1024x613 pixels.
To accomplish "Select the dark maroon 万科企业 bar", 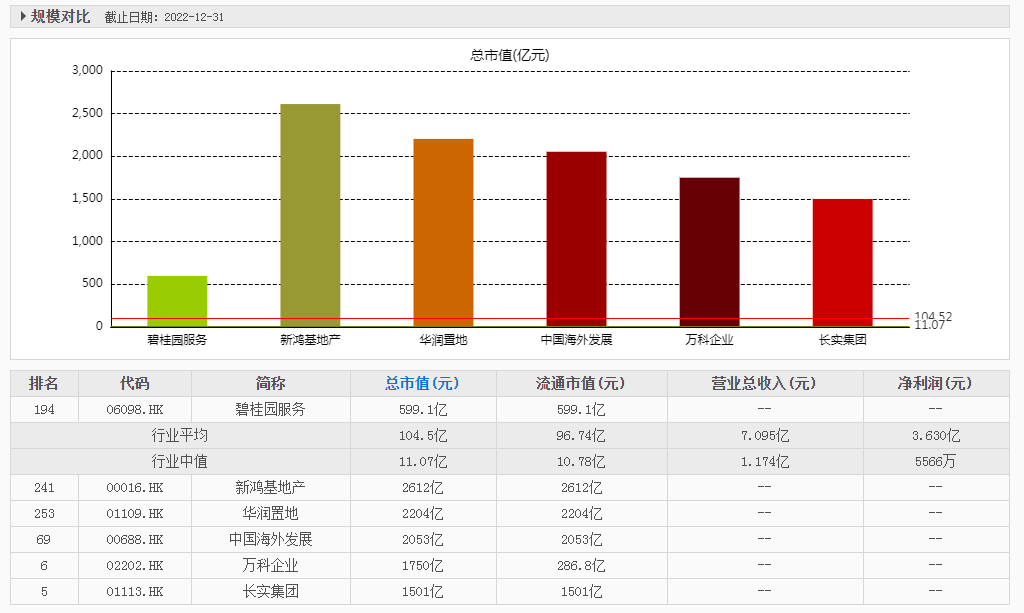I will coord(710,252).
